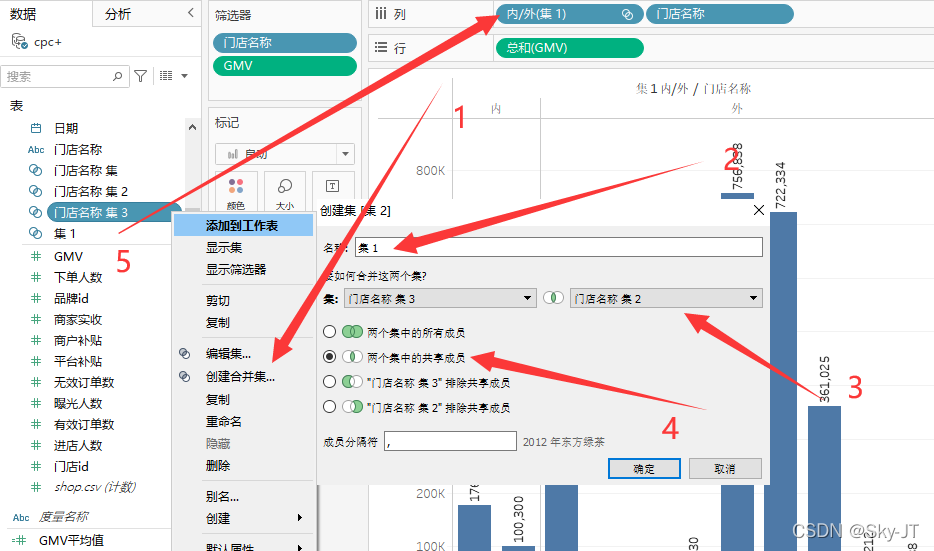Screen dimensions: 934x551
Task: Click the 确定 button in the dialog
Action: (644, 469)
